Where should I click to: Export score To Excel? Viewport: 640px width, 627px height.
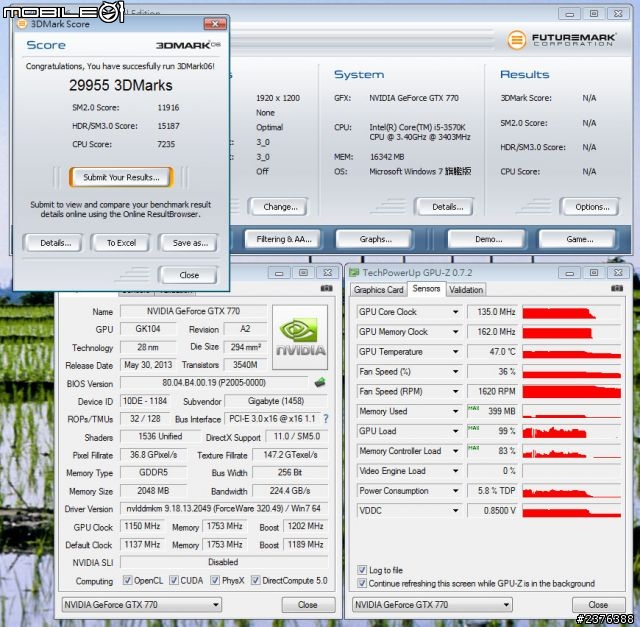(x=121, y=243)
